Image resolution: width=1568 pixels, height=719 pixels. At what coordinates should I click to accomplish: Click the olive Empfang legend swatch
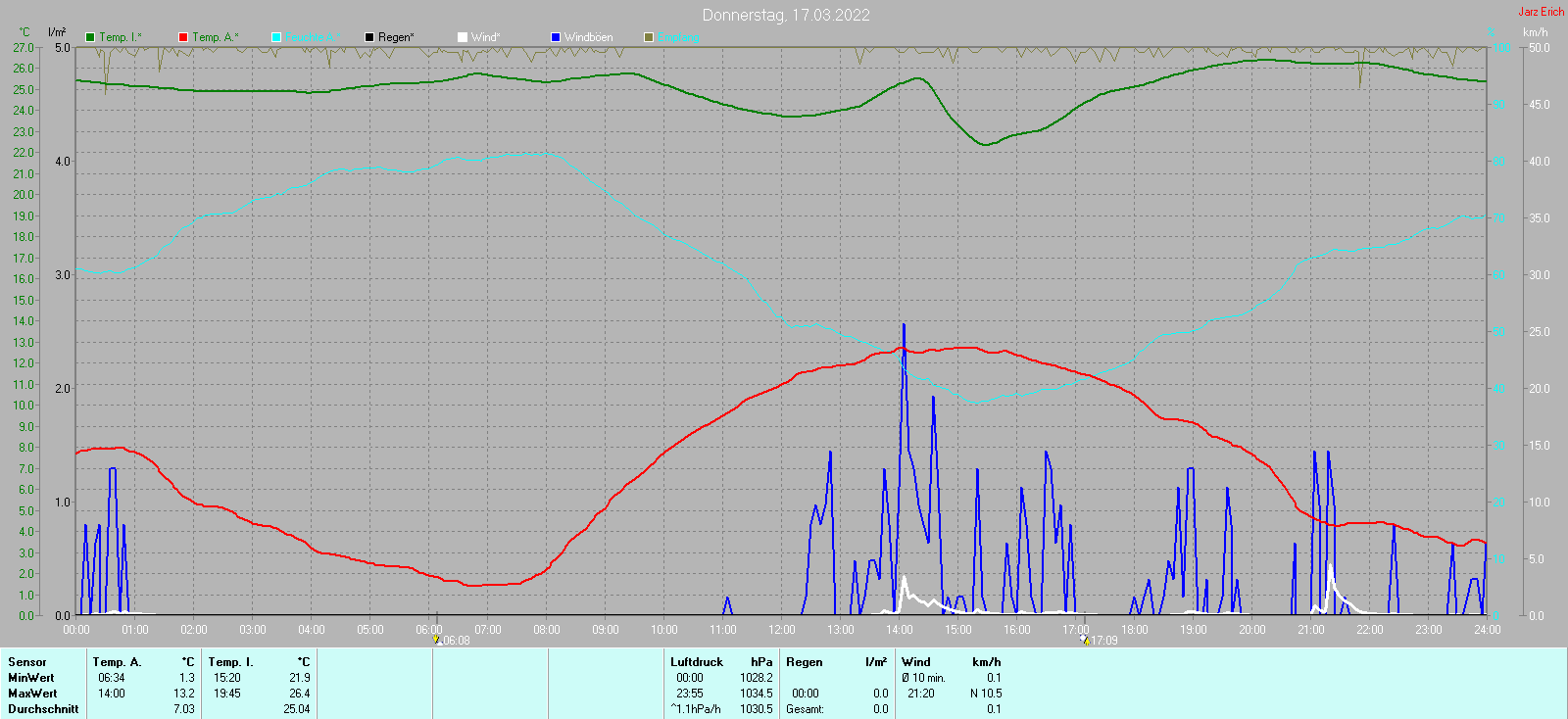pyautogui.click(x=649, y=37)
